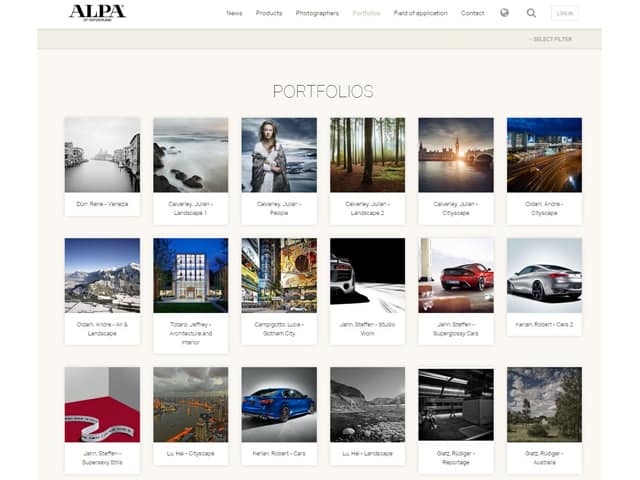Open Kerian, Robert Cars blue car thumbnail
Viewport: 640px width, 480px height.
click(279, 404)
